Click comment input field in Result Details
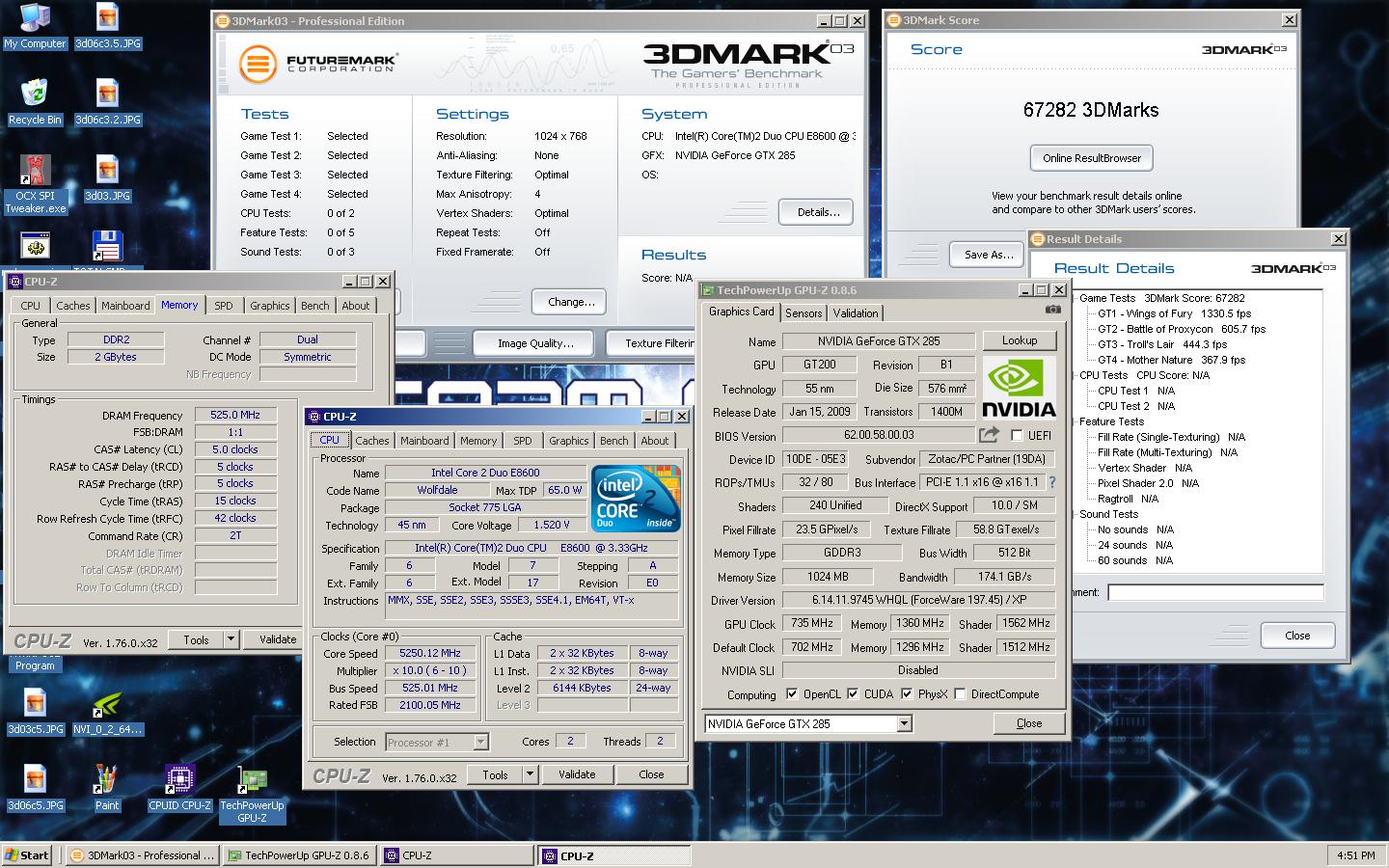 [1215, 592]
